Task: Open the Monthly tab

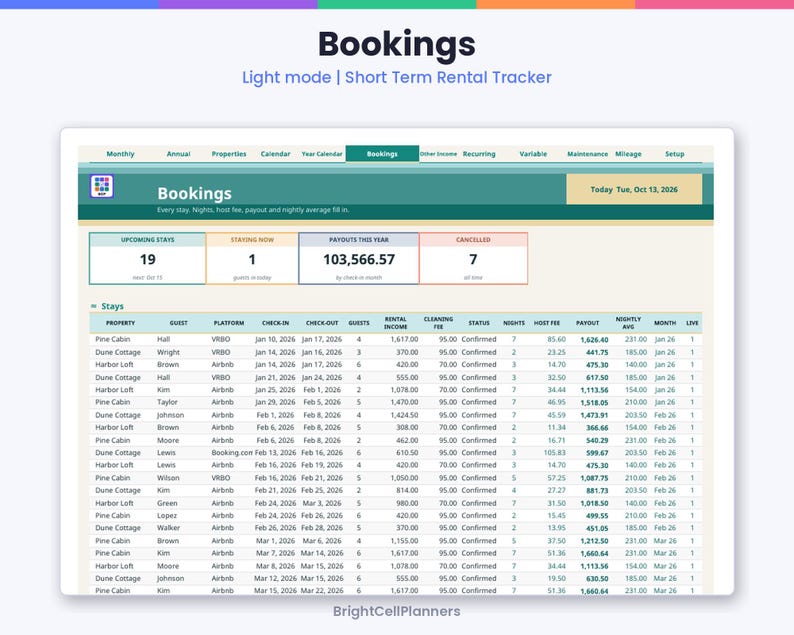Action: pos(121,154)
